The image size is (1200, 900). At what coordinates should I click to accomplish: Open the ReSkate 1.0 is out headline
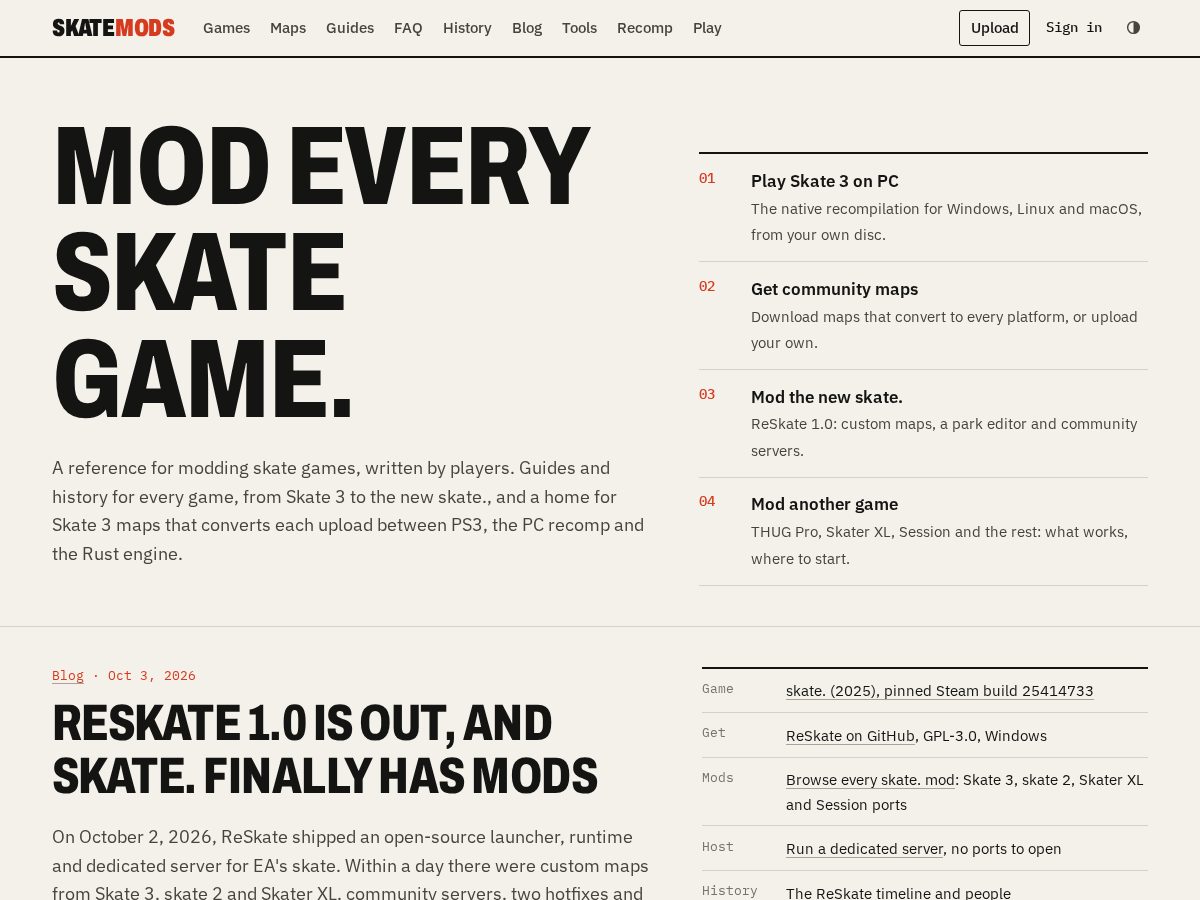pos(325,749)
